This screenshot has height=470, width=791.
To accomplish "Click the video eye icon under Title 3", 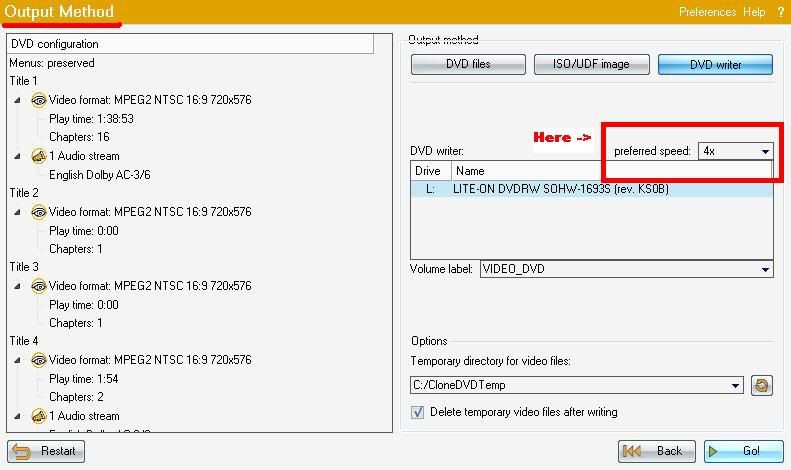I will click(x=39, y=286).
